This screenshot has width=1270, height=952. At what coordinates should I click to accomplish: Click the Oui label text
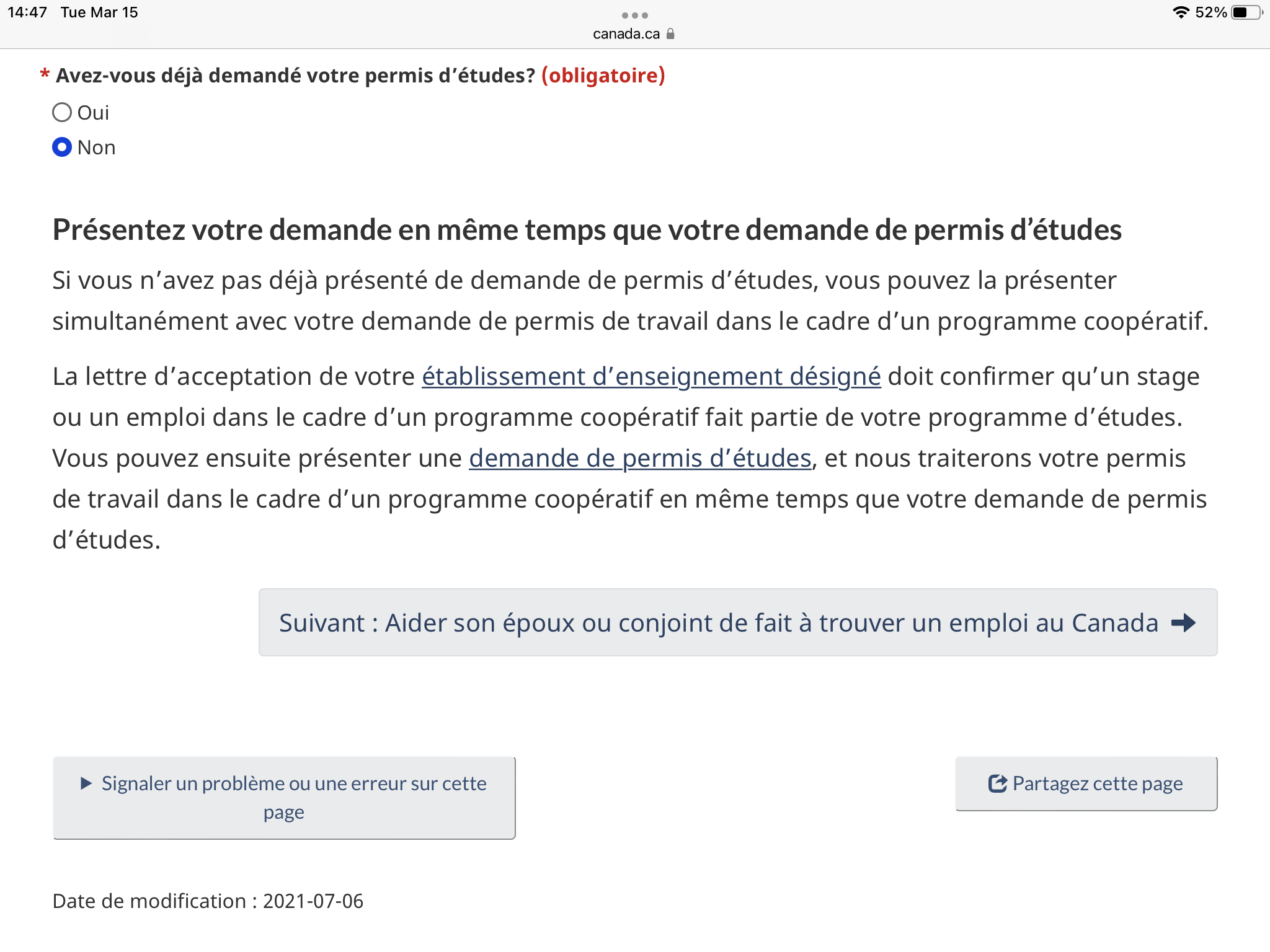point(93,113)
